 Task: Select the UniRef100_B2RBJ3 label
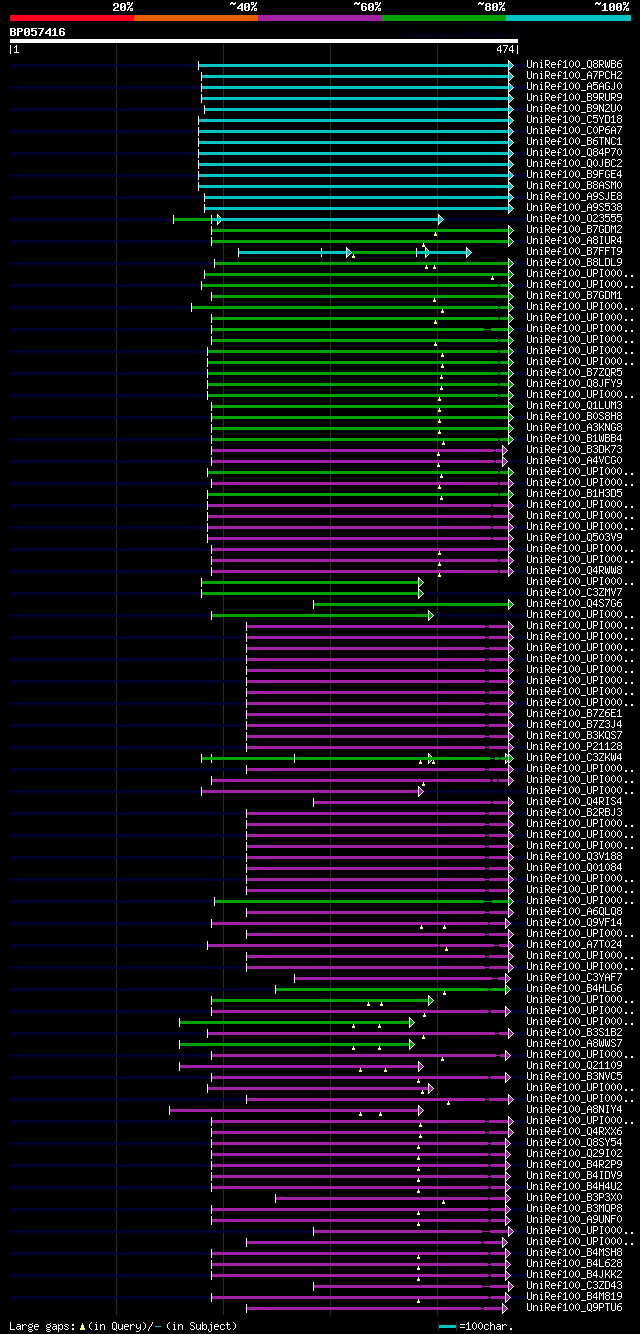tap(574, 812)
